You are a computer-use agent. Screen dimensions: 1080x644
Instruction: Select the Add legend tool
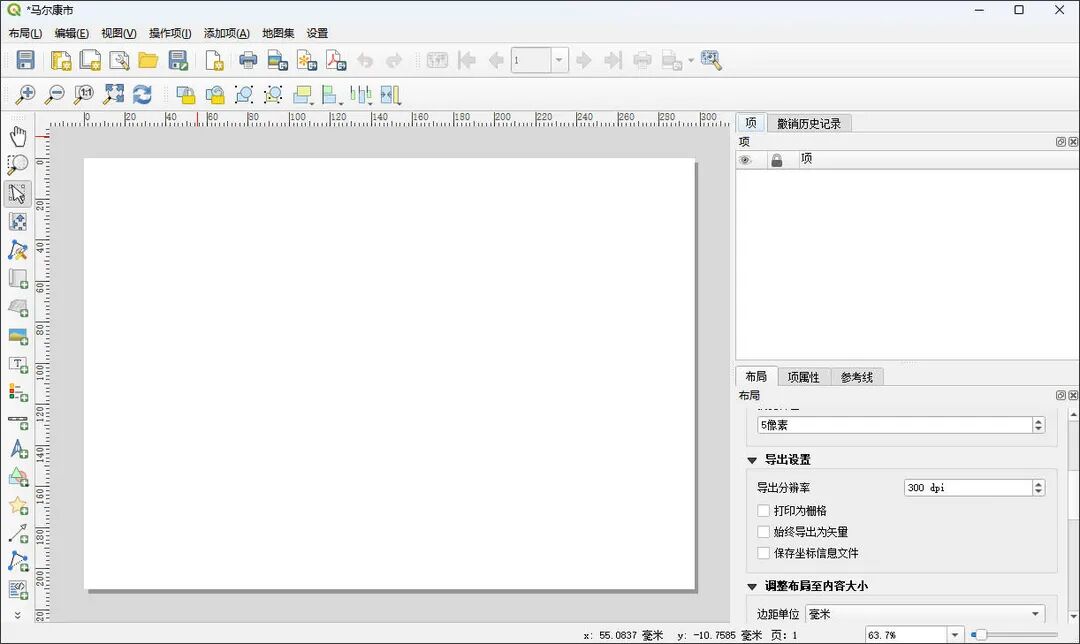[x=18, y=393]
